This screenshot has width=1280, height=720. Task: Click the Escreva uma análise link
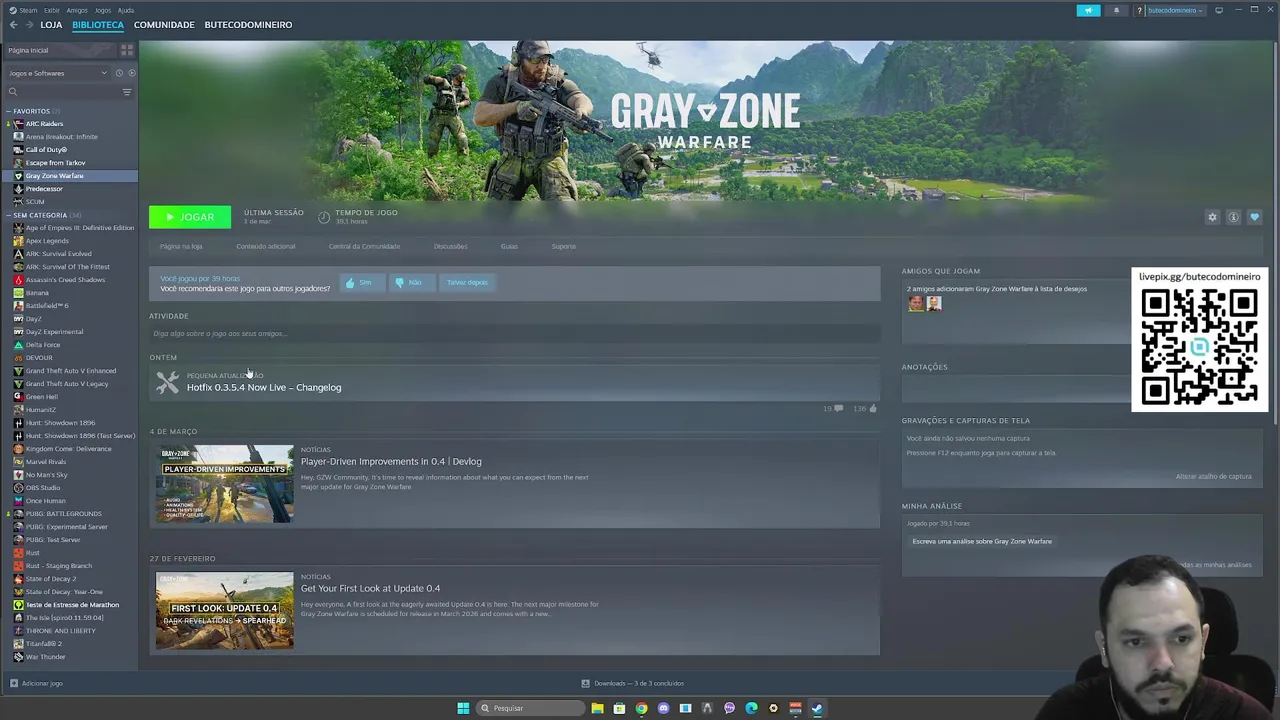[x=982, y=542]
